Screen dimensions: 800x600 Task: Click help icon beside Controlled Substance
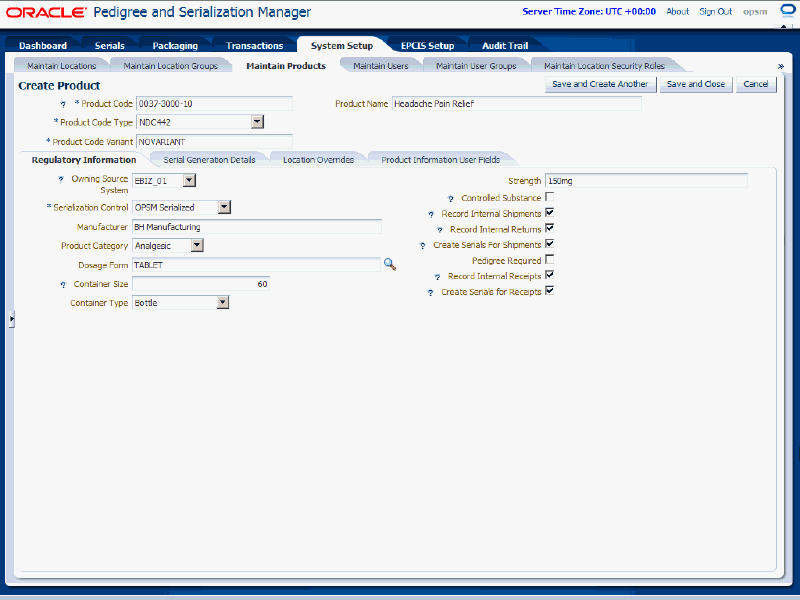451,198
